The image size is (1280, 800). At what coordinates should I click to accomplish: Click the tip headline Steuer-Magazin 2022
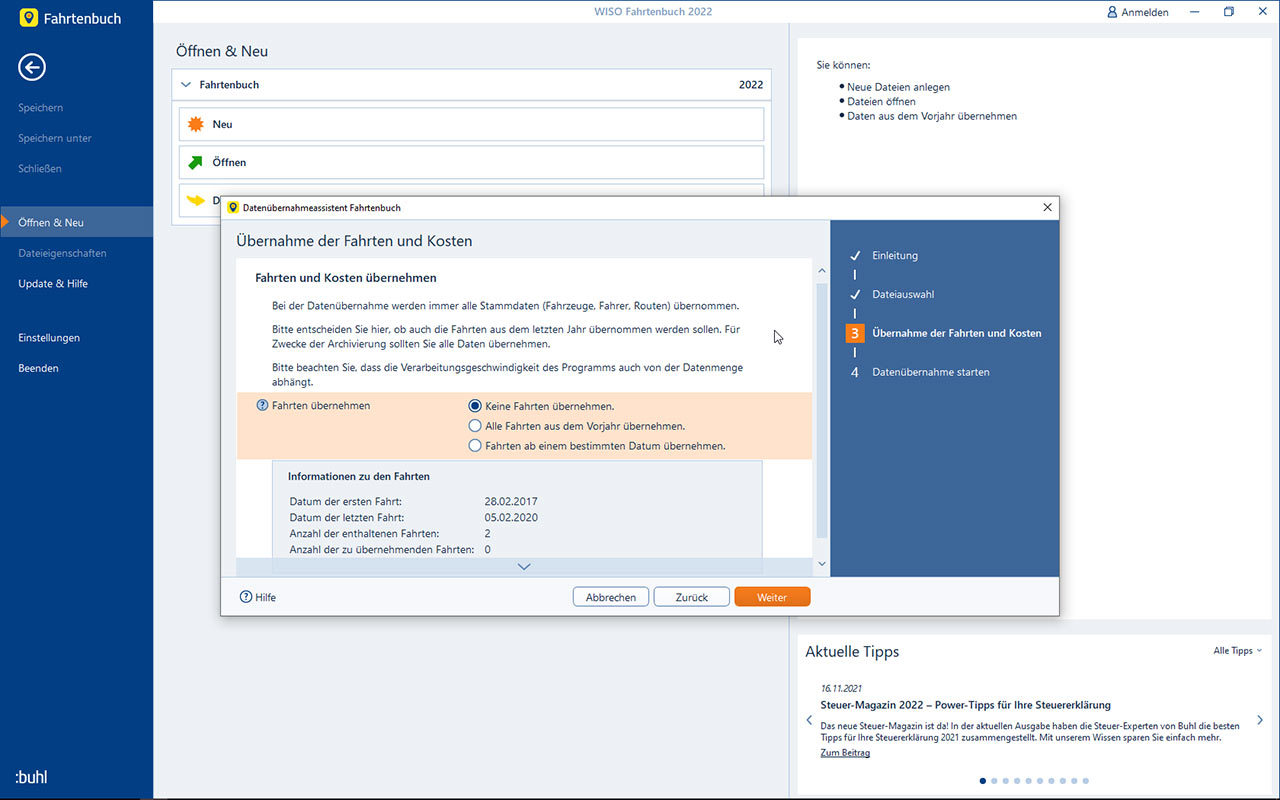click(966, 705)
